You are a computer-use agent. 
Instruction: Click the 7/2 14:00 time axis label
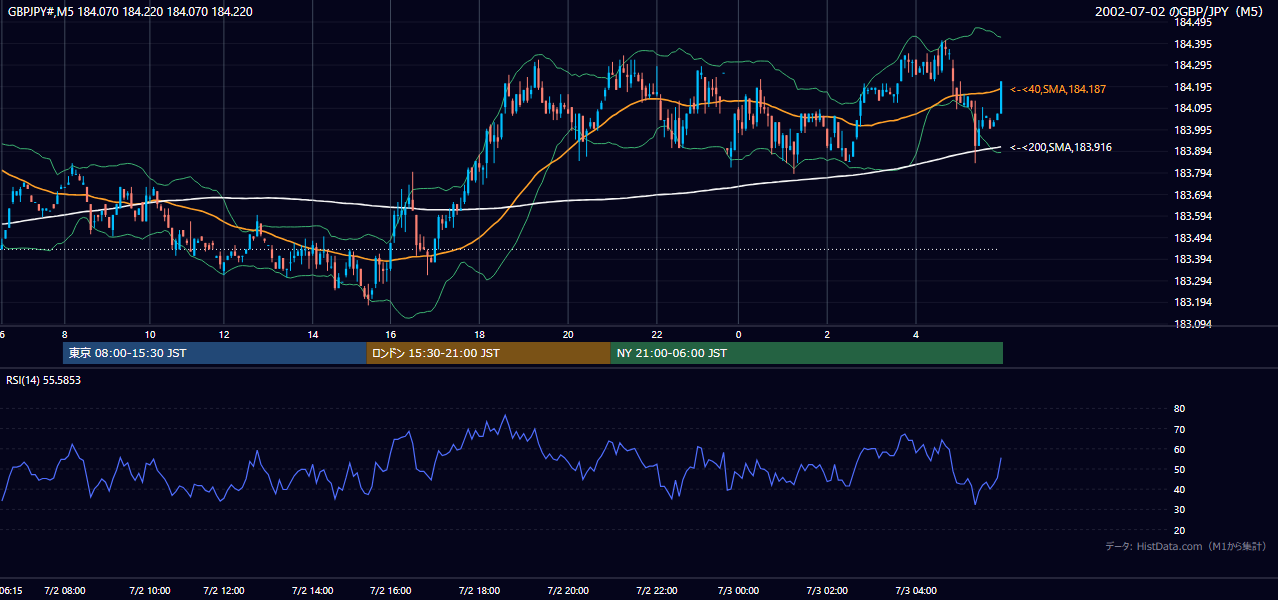(313, 590)
